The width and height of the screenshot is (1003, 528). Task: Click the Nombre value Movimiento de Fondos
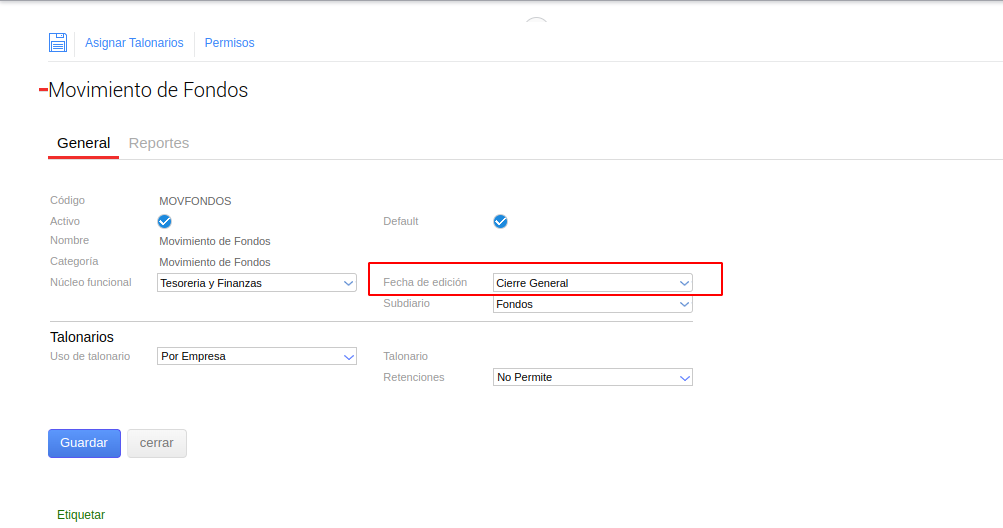point(215,241)
